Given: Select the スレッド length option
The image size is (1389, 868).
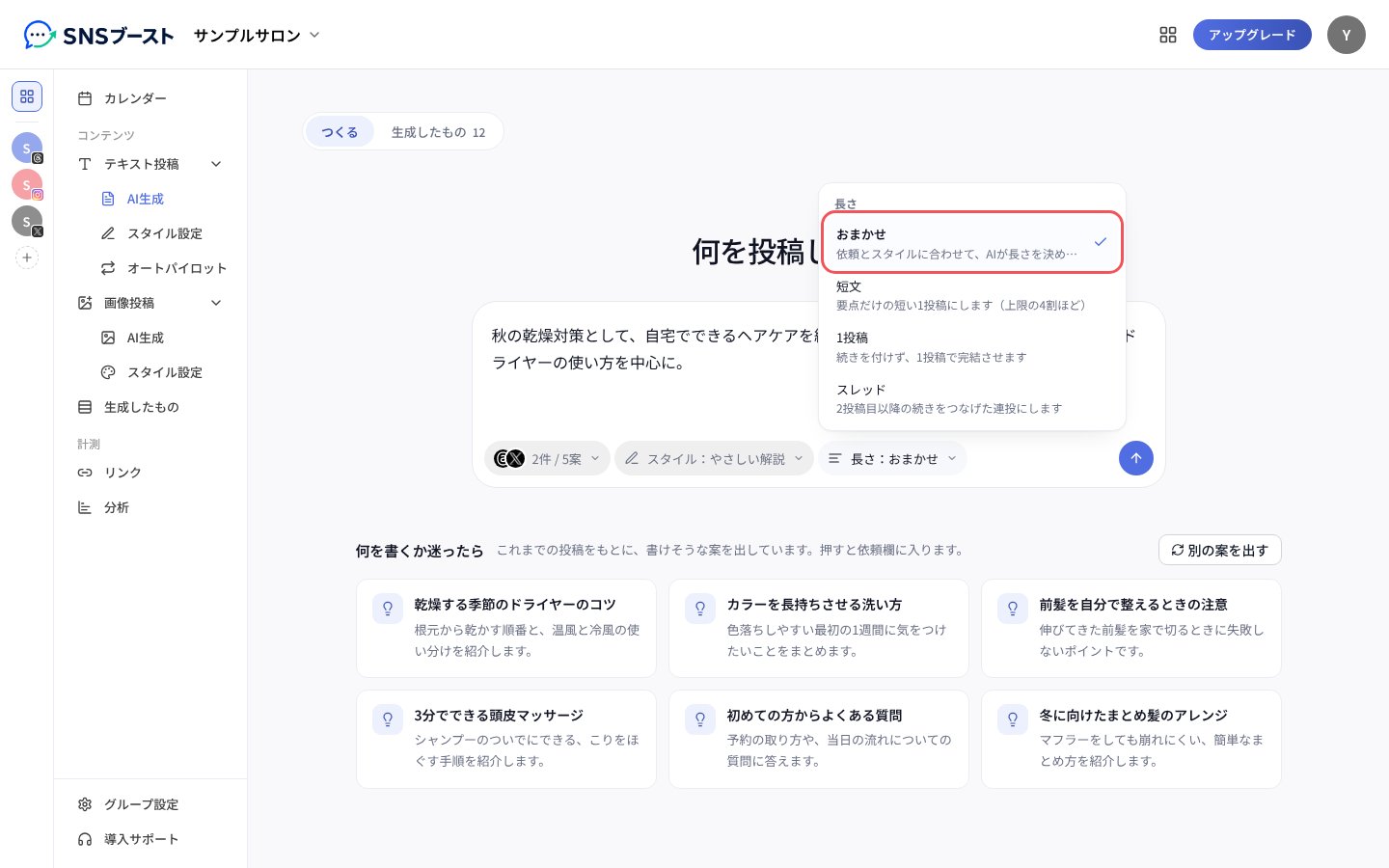Looking at the screenshot, I should click(972, 398).
